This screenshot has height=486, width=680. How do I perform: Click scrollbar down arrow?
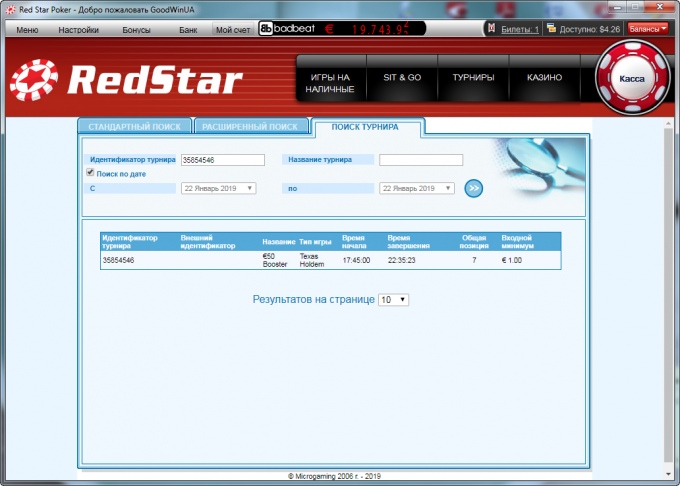pyautogui.click(x=668, y=474)
